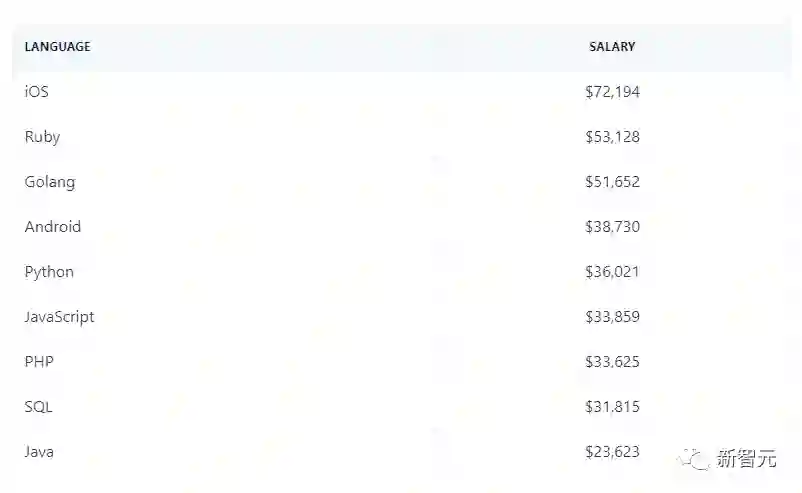Image resolution: width=802 pixels, height=493 pixels.
Task: Click the $51,652 salary value
Action: pyautogui.click(x=612, y=182)
